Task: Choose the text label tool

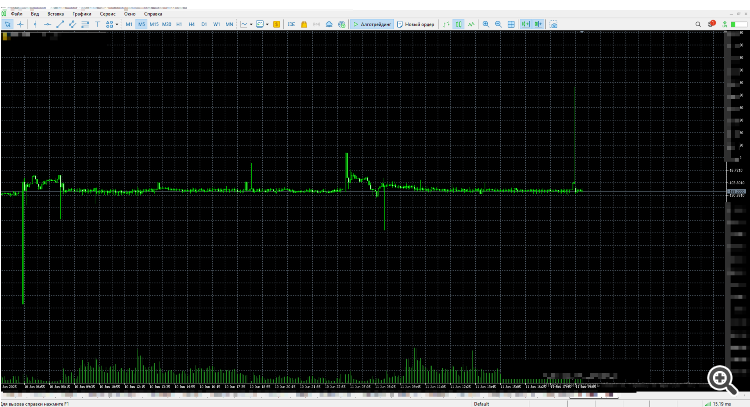Action: [x=98, y=24]
